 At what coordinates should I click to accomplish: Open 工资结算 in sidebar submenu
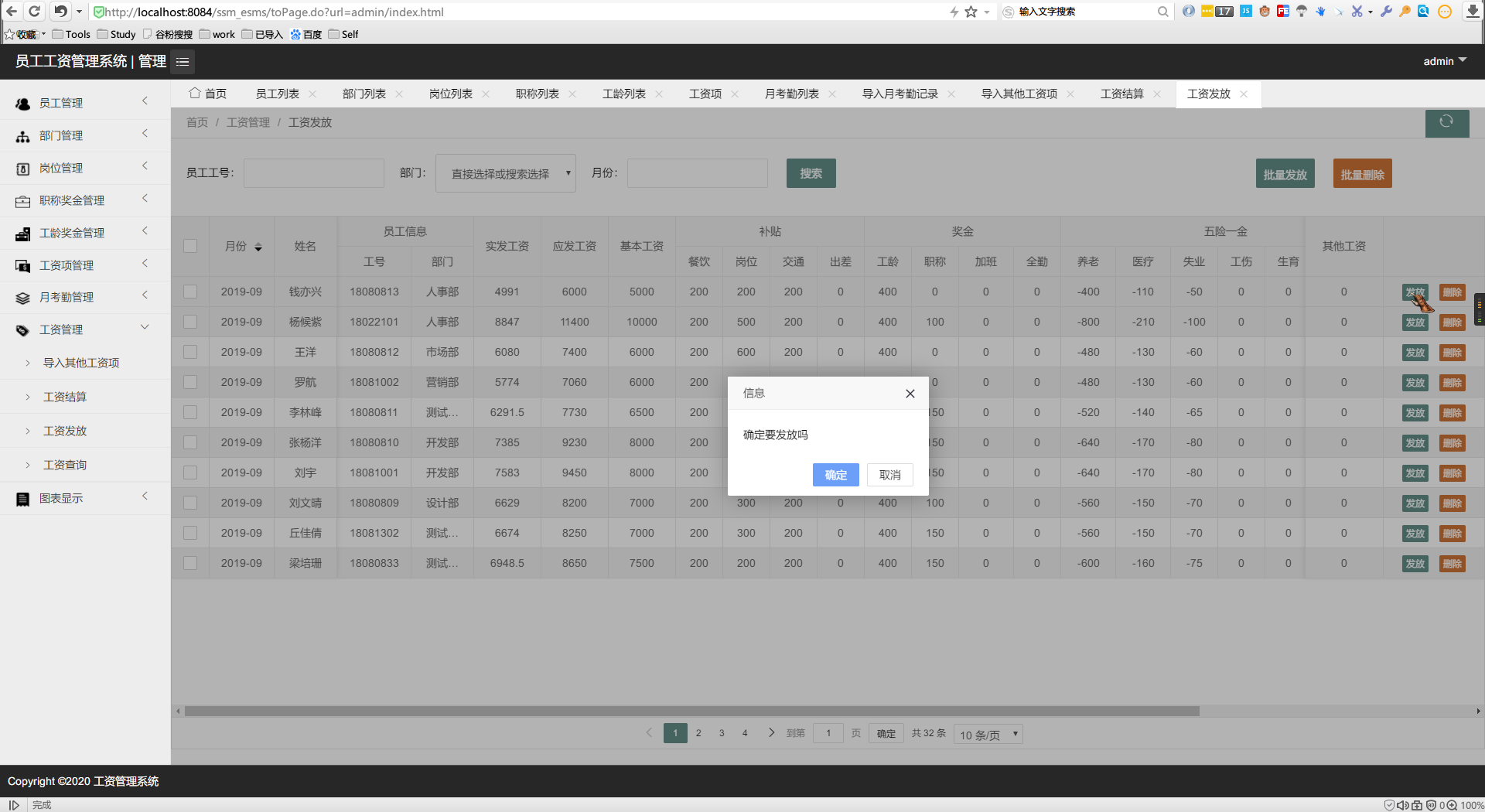[x=65, y=397]
